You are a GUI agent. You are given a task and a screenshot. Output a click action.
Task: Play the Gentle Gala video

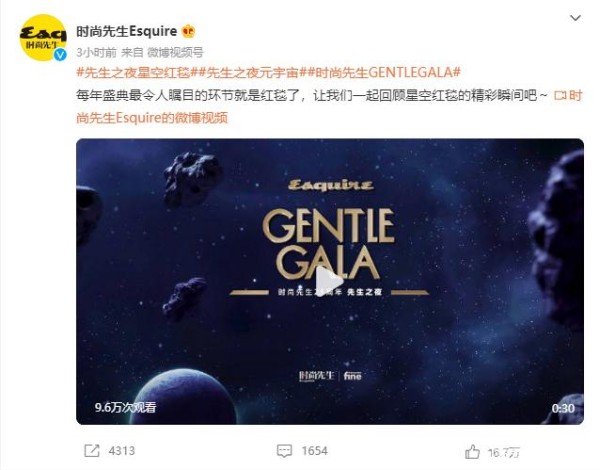[x=329, y=281]
